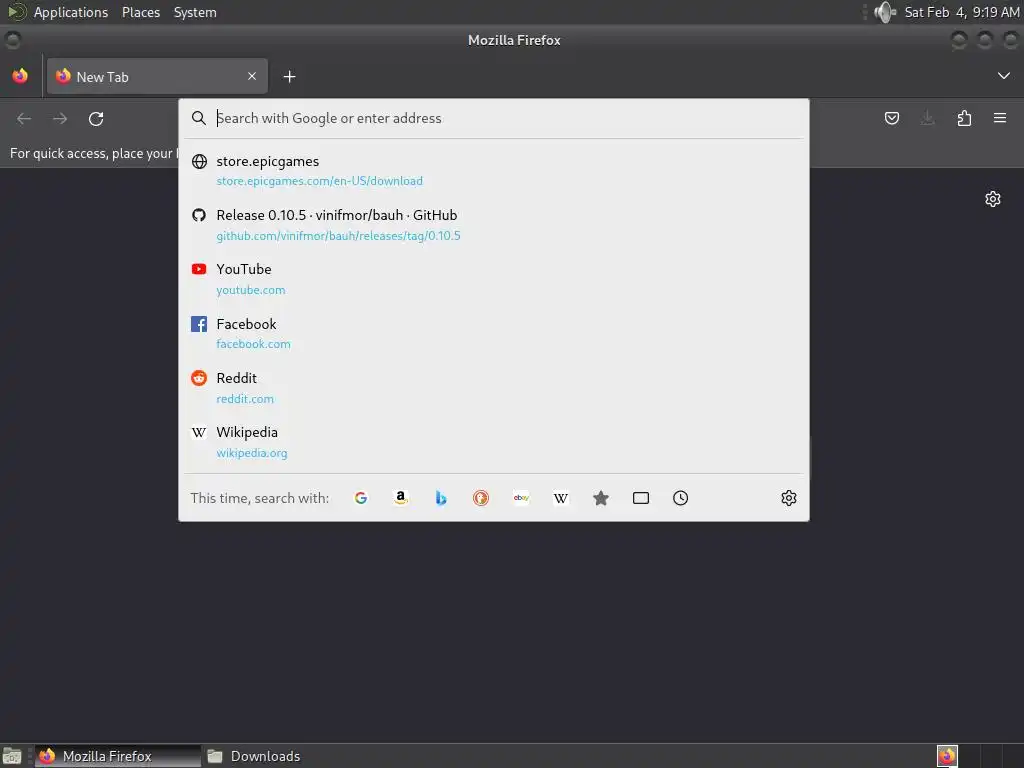The height and width of the screenshot is (768, 1024).
Task: Search open tabs using tab icon
Action: [641, 498]
